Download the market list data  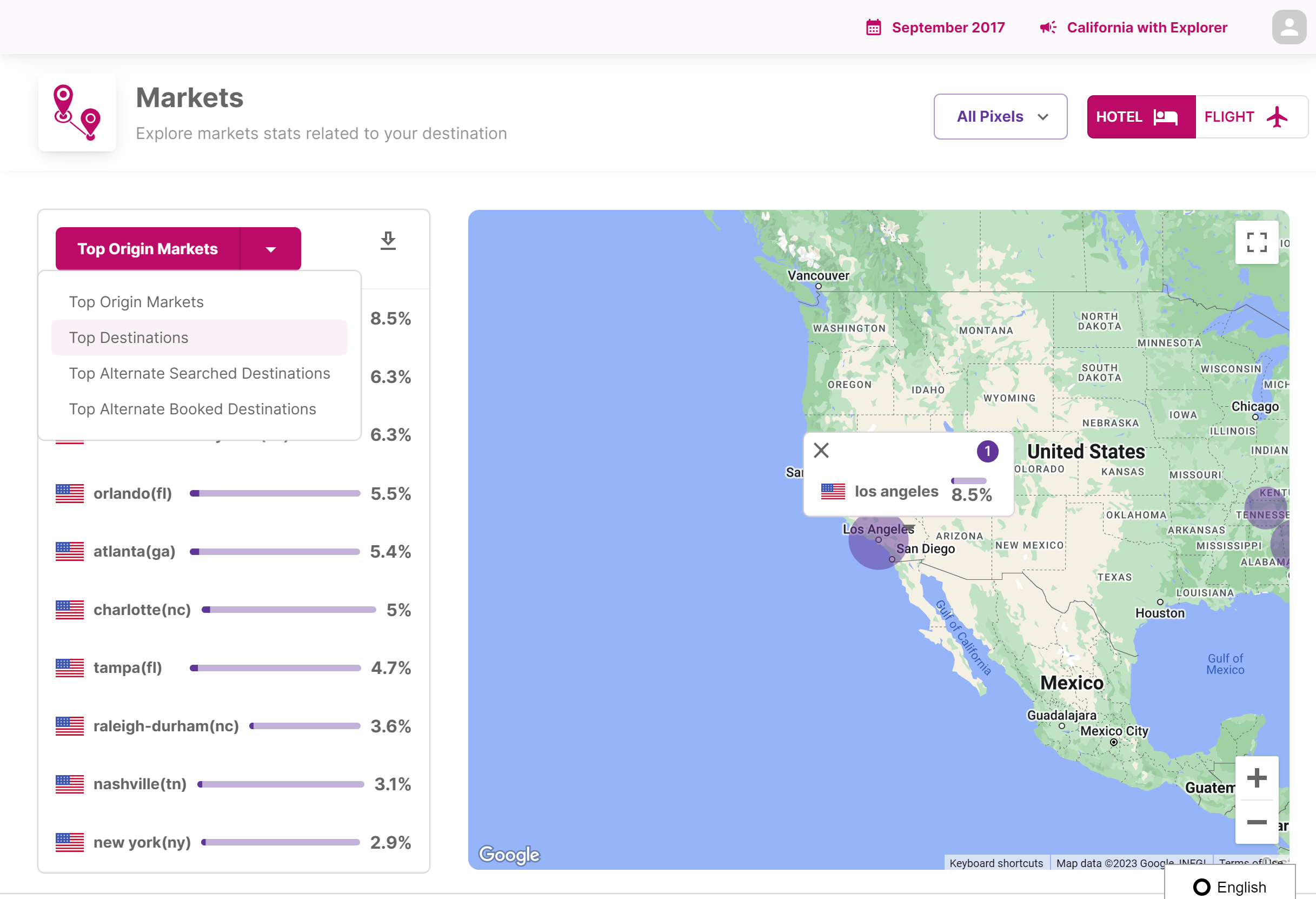pos(388,240)
